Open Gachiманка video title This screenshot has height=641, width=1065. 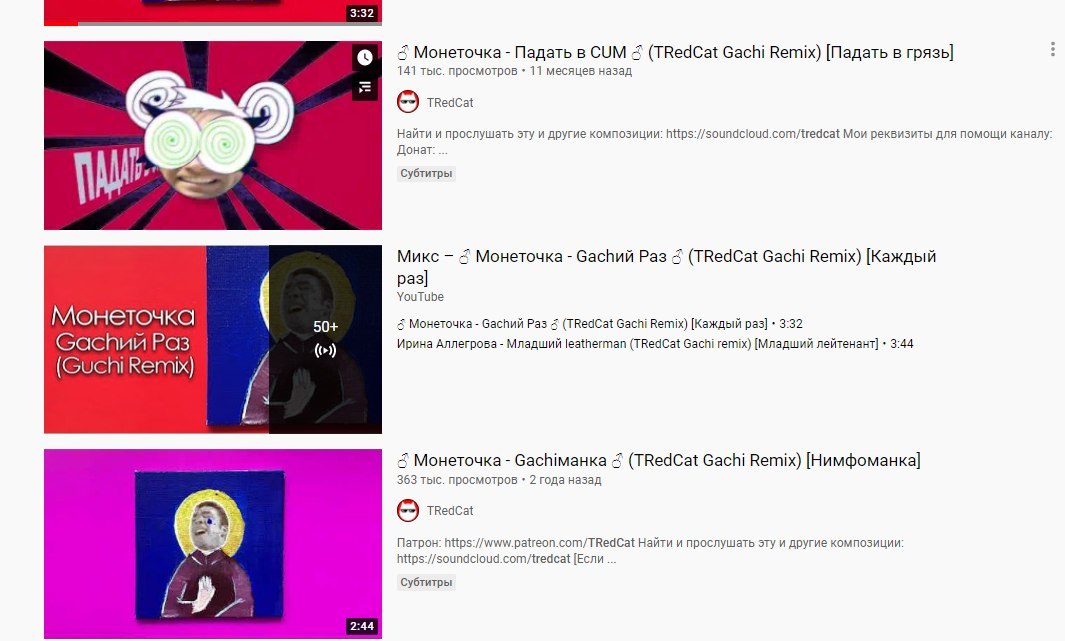[659, 460]
